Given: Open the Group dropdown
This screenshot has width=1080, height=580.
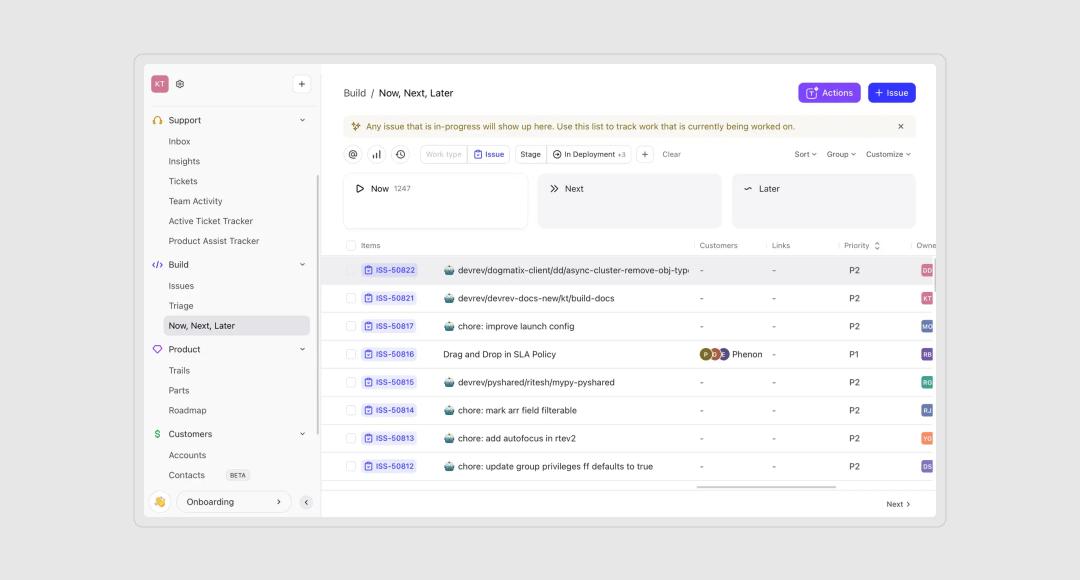Looking at the screenshot, I should 840,154.
